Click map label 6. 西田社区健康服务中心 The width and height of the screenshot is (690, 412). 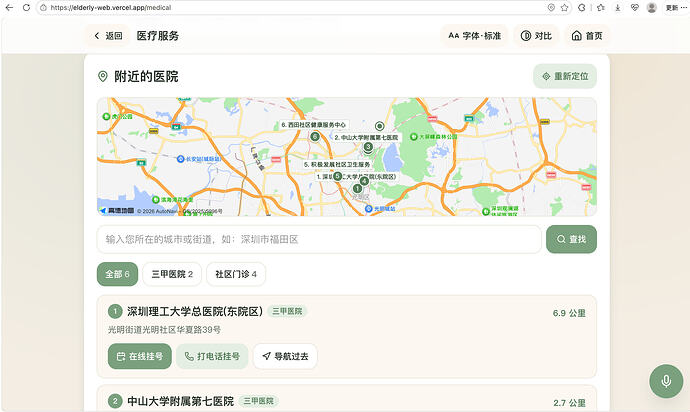click(314, 125)
